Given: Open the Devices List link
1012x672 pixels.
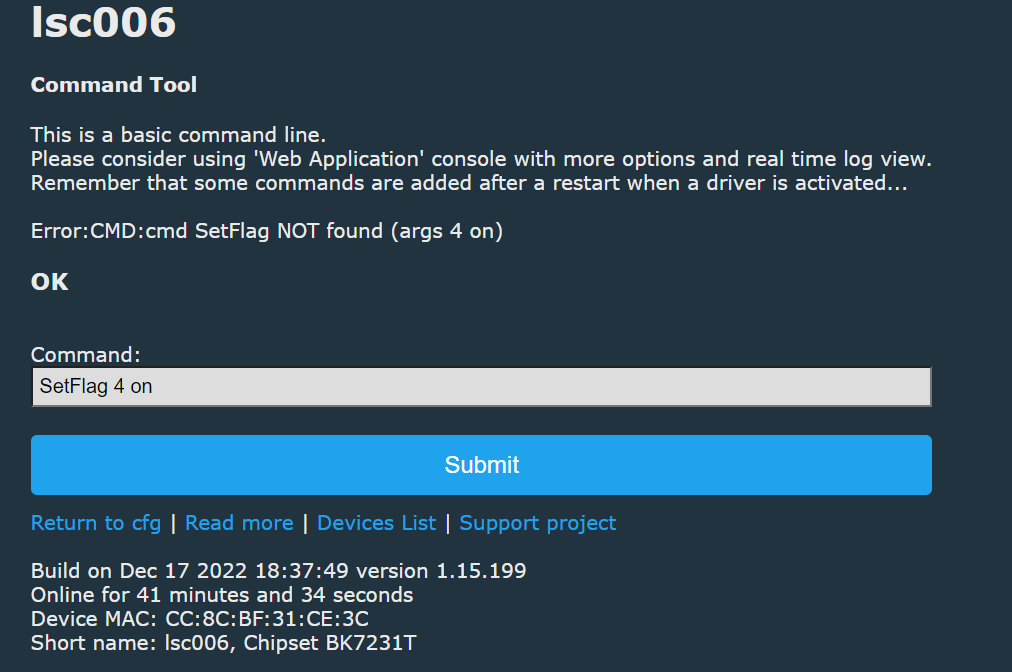Looking at the screenshot, I should coord(376,523).
